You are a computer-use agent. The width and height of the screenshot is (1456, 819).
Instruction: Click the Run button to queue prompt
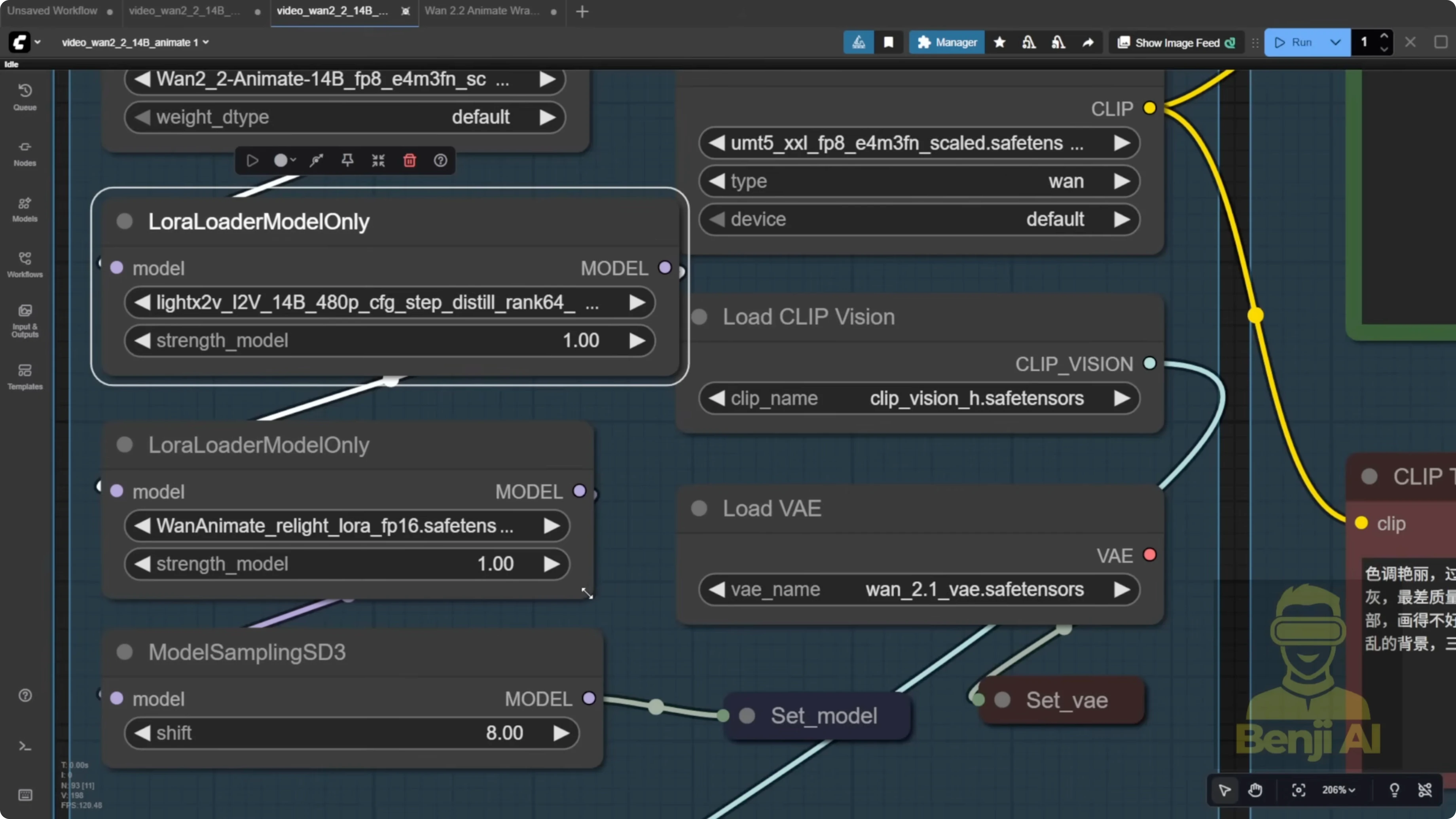[1297, 42]
